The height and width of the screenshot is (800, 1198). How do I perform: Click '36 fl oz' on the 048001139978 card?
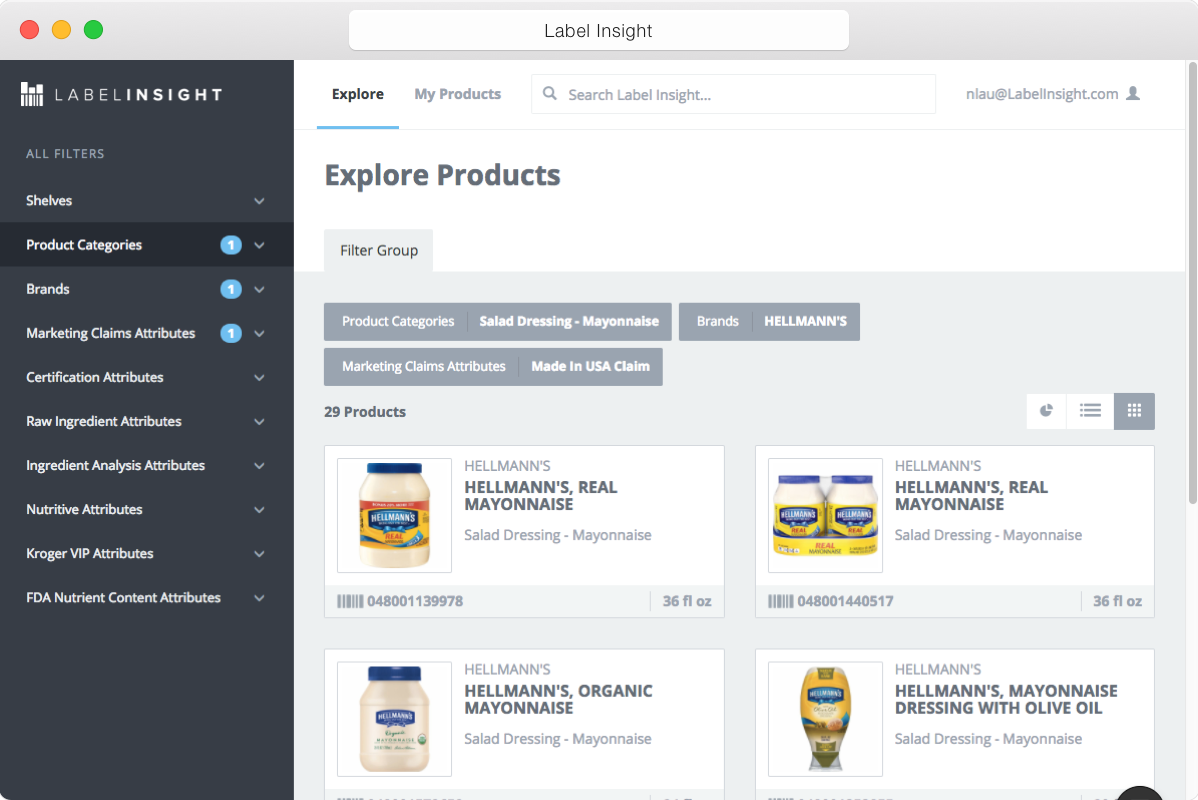click(687, 601)
